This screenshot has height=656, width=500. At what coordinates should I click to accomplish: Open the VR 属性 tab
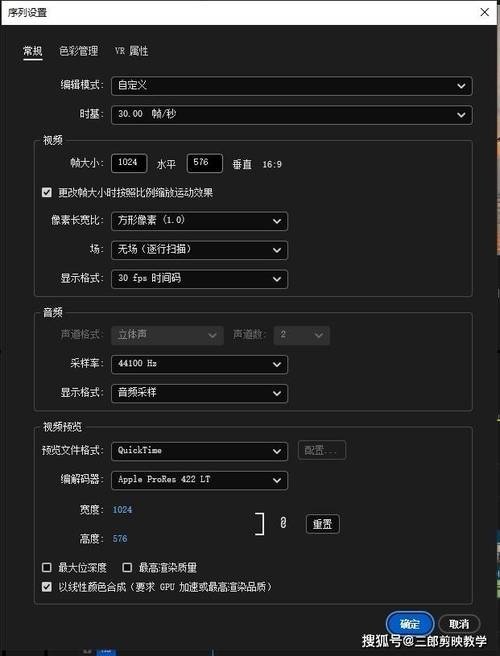[131, 51]
